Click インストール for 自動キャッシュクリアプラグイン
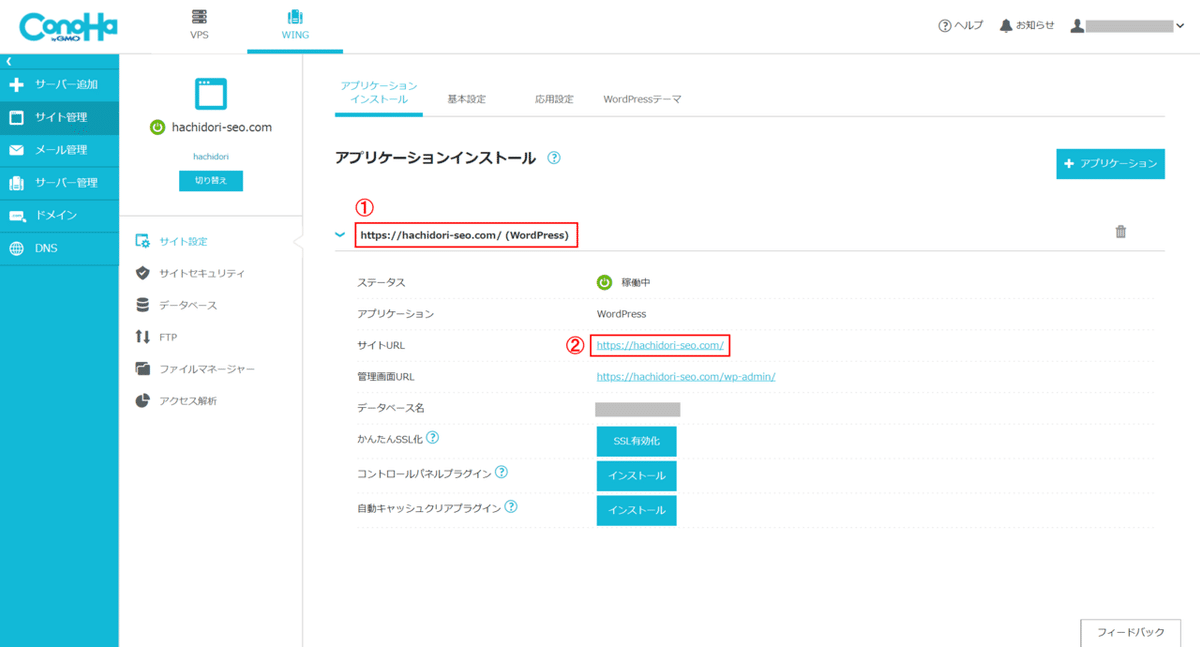Screen dimensions: 1200x647 637,510
